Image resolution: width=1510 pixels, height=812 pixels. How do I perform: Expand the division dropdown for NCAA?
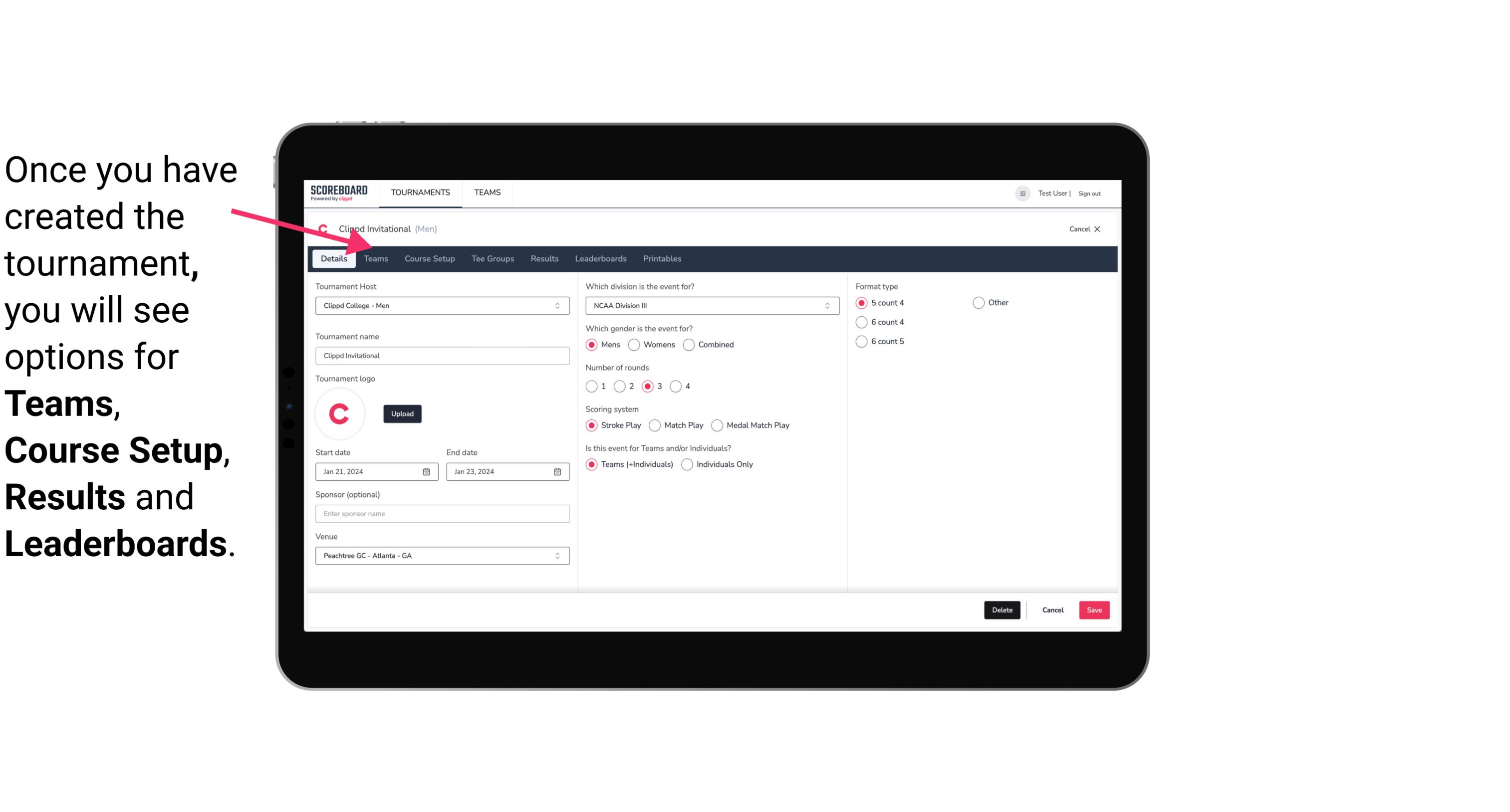tap(825, 305)
